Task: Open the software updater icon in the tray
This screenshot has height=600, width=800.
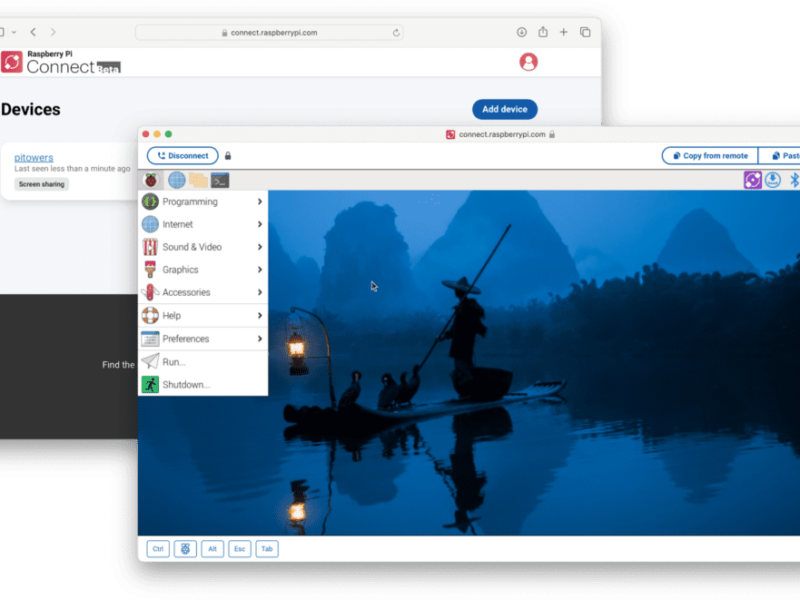Action: click(x=772, y=180)
